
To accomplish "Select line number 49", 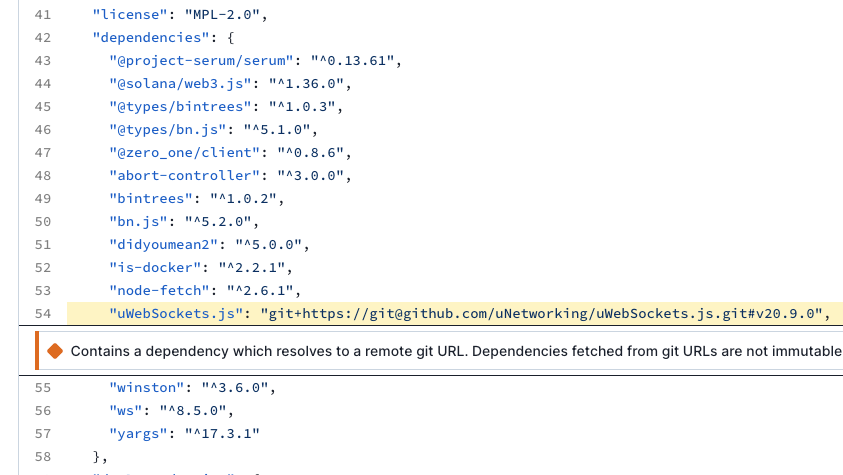I will coord(42,199).
